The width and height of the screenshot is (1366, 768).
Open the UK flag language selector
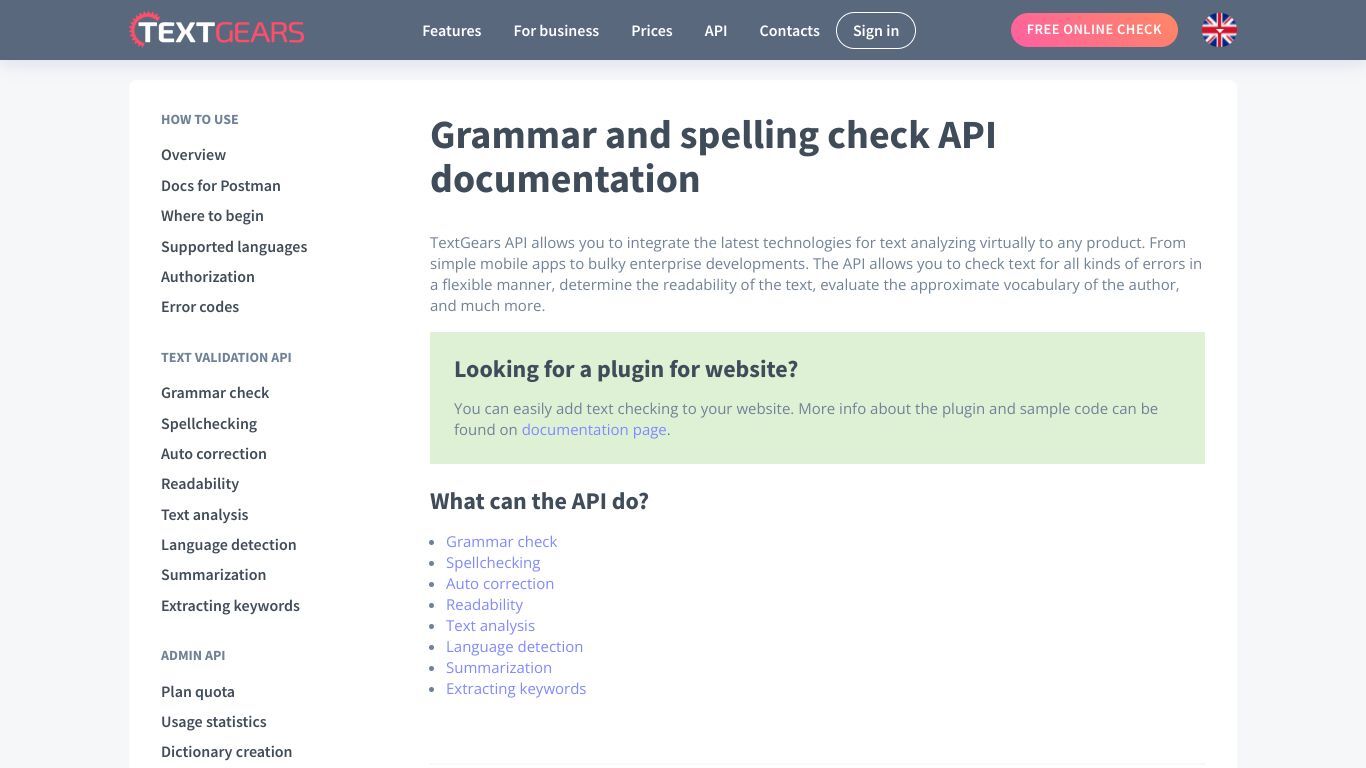click(1219, 30)
